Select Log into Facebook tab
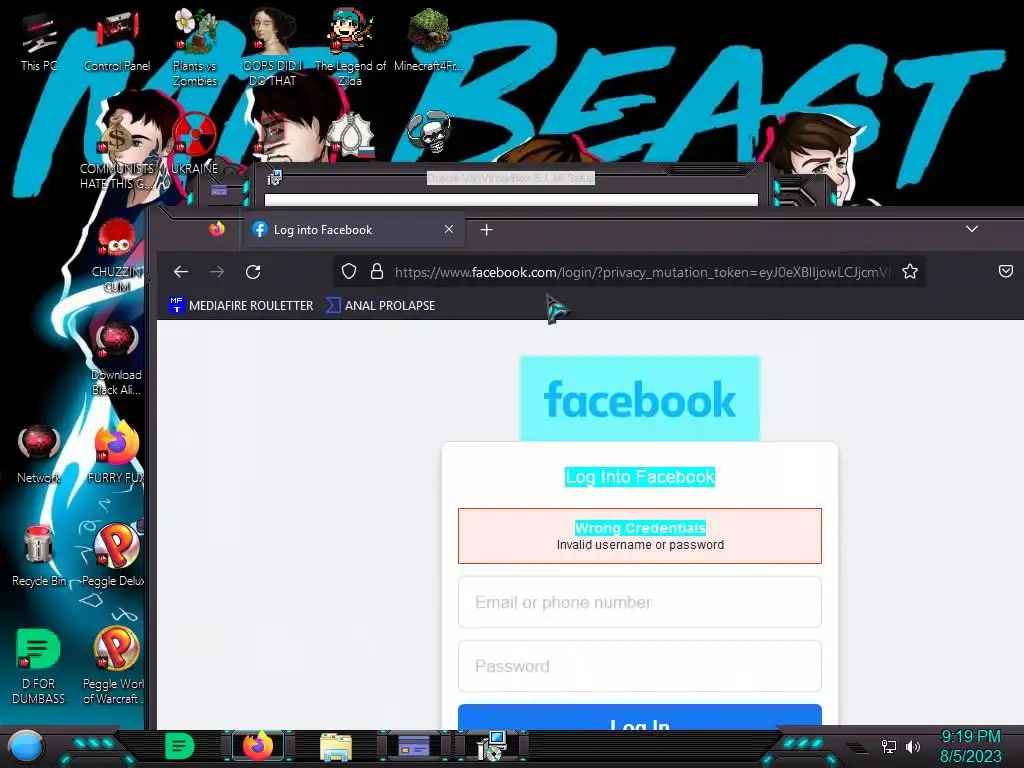Viewport: 1024px width, 768px height. point(353,230)
